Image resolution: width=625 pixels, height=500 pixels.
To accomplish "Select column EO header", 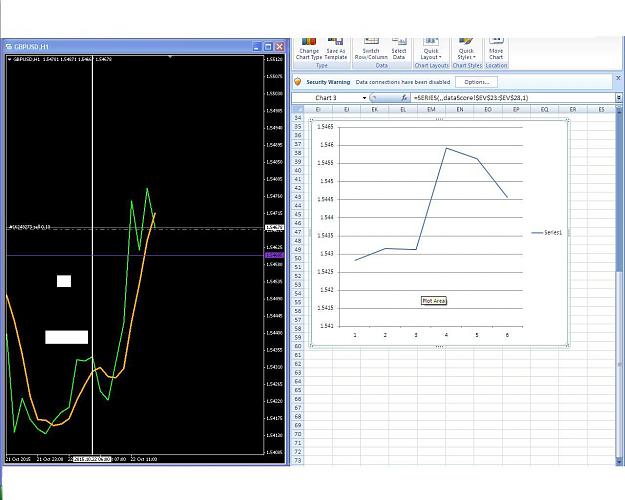I will pyautogui.click(x=488, y=109).
